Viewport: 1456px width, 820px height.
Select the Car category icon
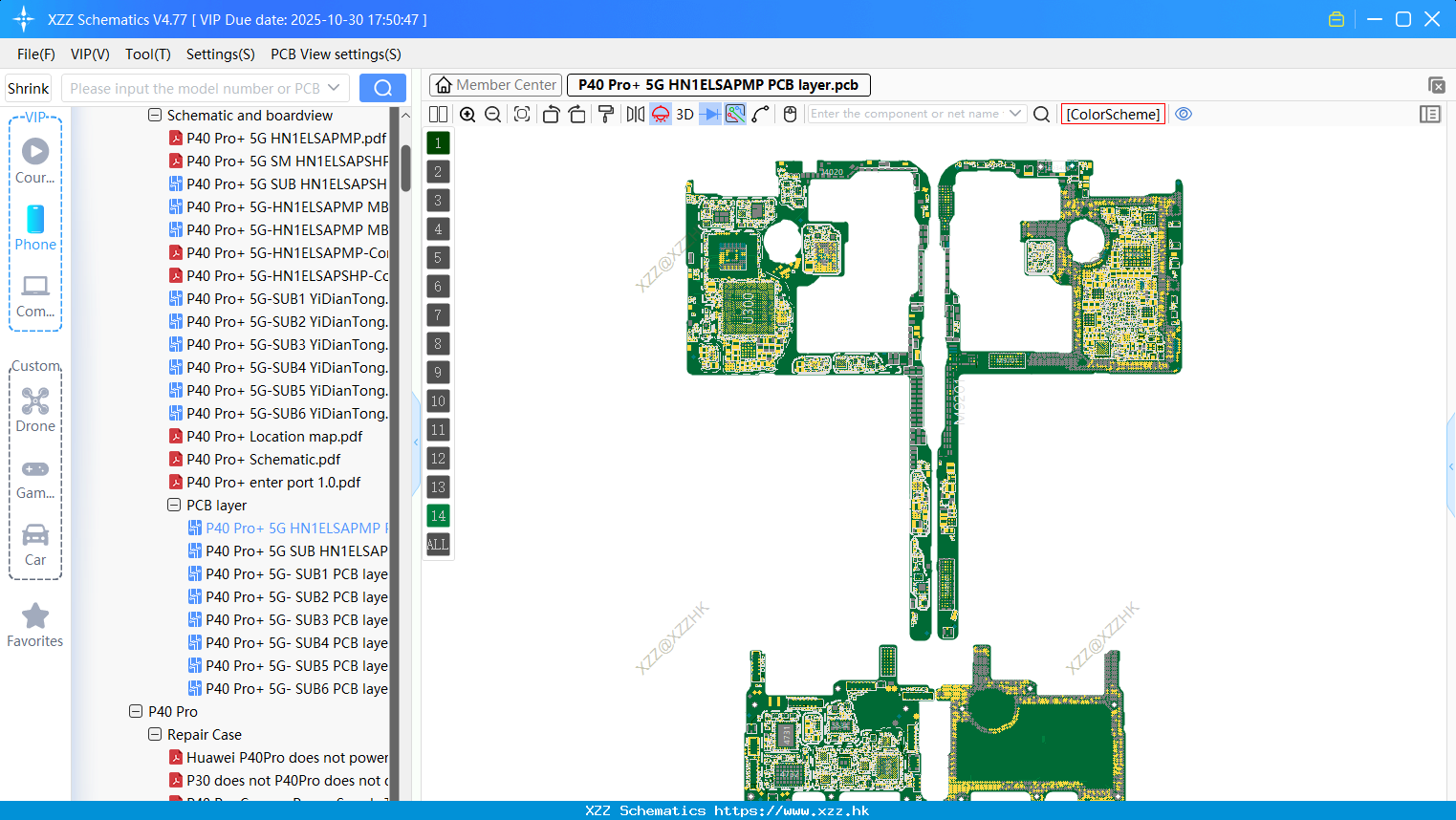(35, 545)
